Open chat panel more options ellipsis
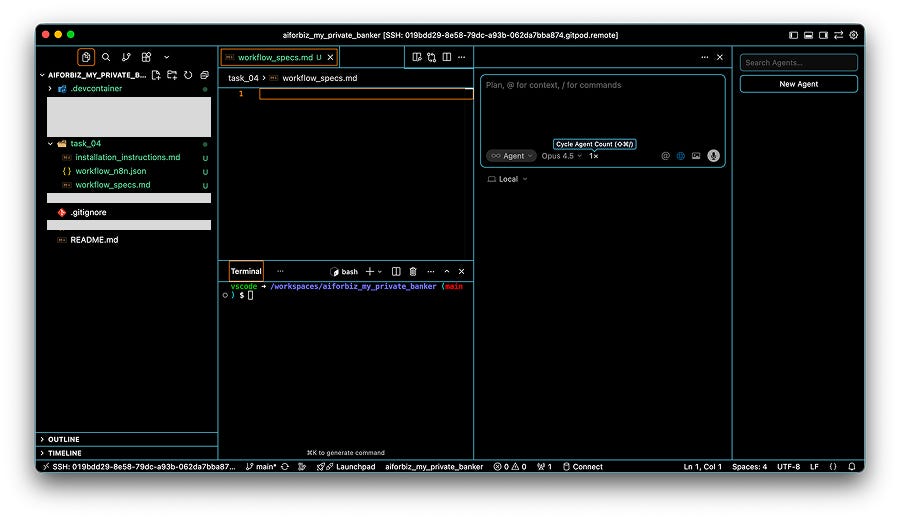Screen dimensions: 900x519 tap(704, 57)
